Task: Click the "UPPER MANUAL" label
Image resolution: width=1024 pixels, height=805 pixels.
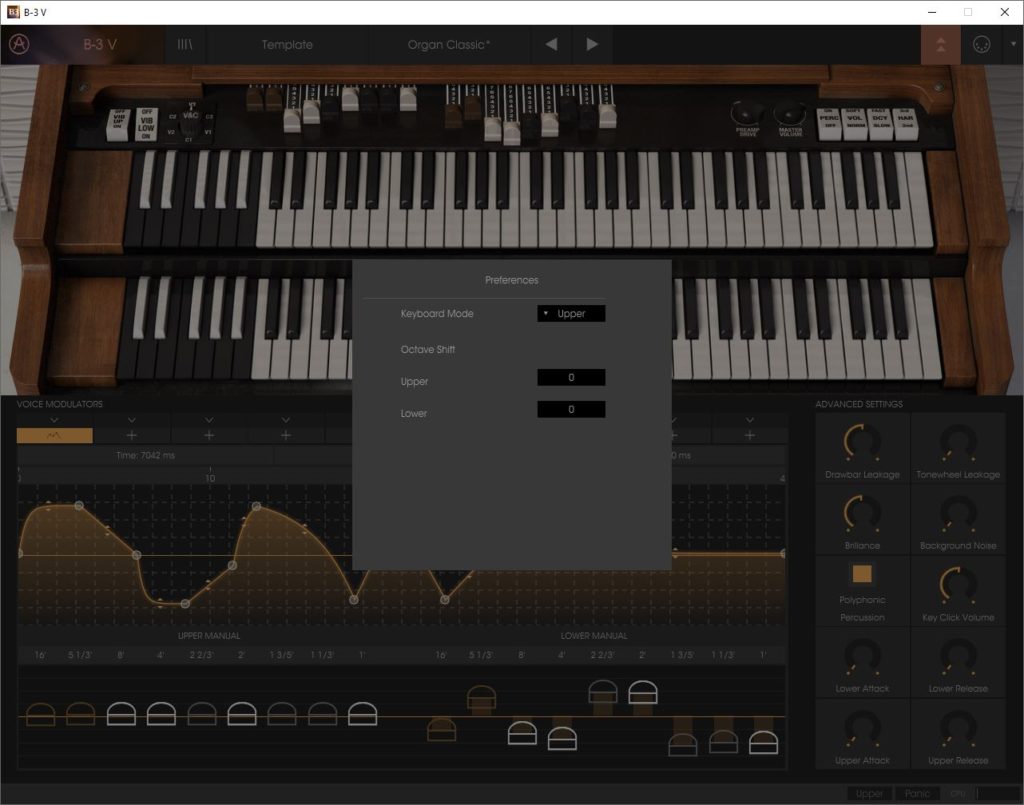Action: tap(209, 635)
